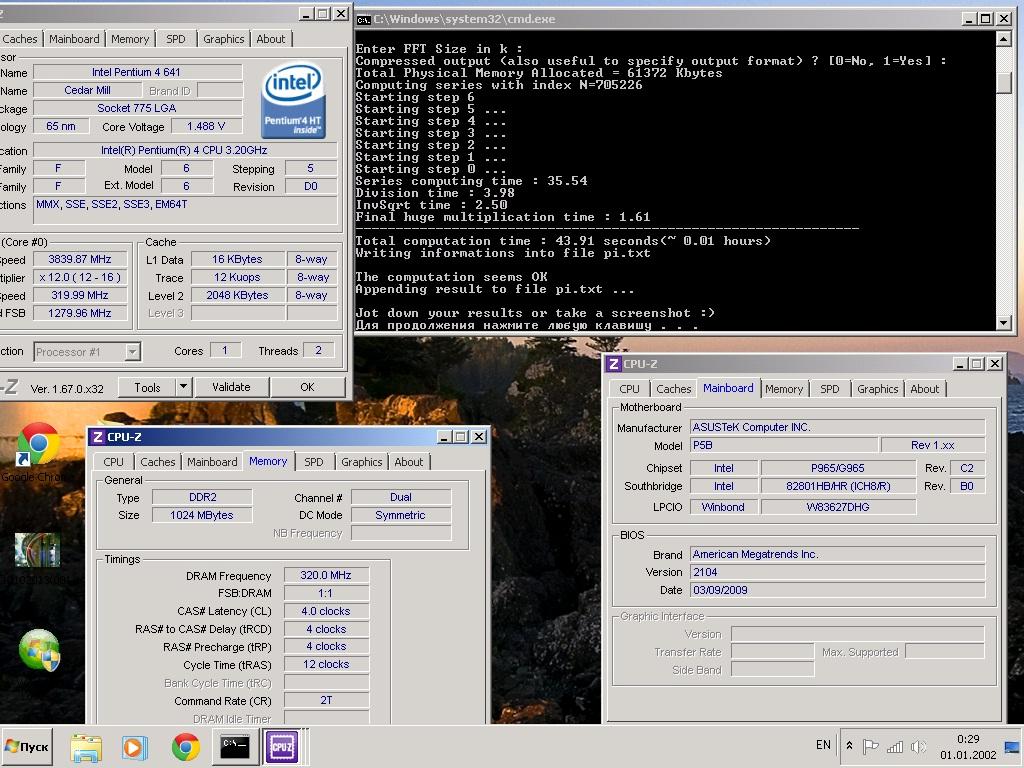This screenshot has height=768, width=1024.
Task: Click the BIOS version 2104 field
Action: 837,572
